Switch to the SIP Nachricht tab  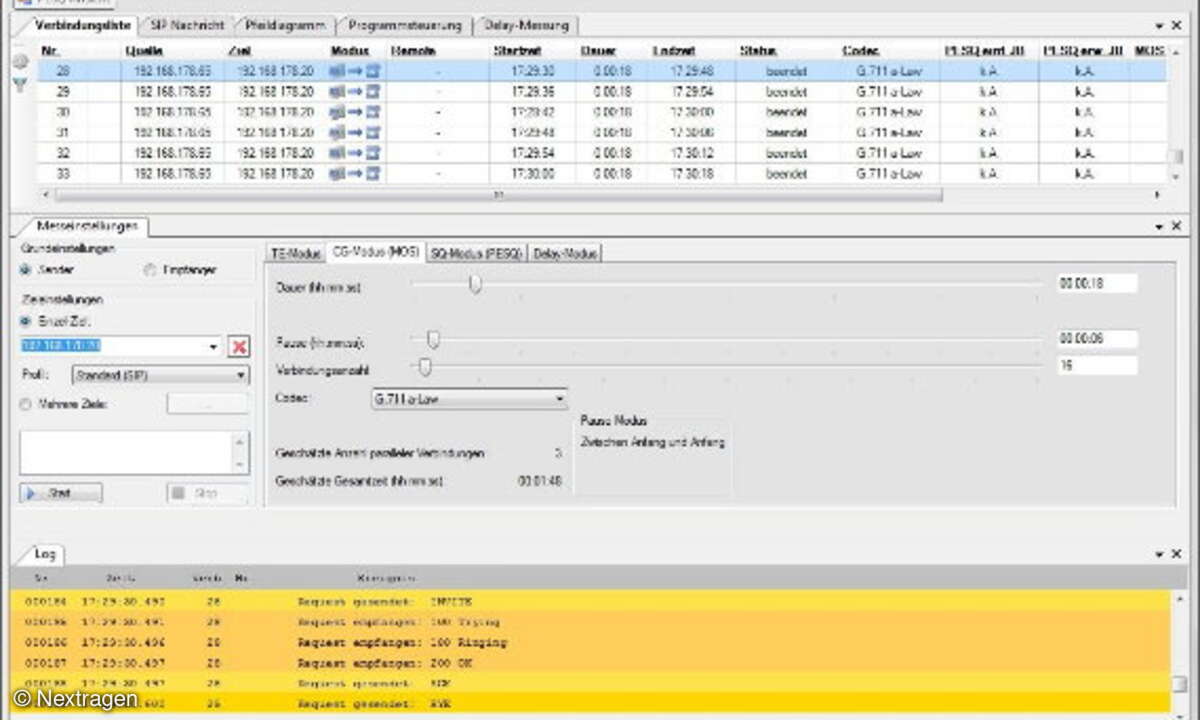(186, 24)
